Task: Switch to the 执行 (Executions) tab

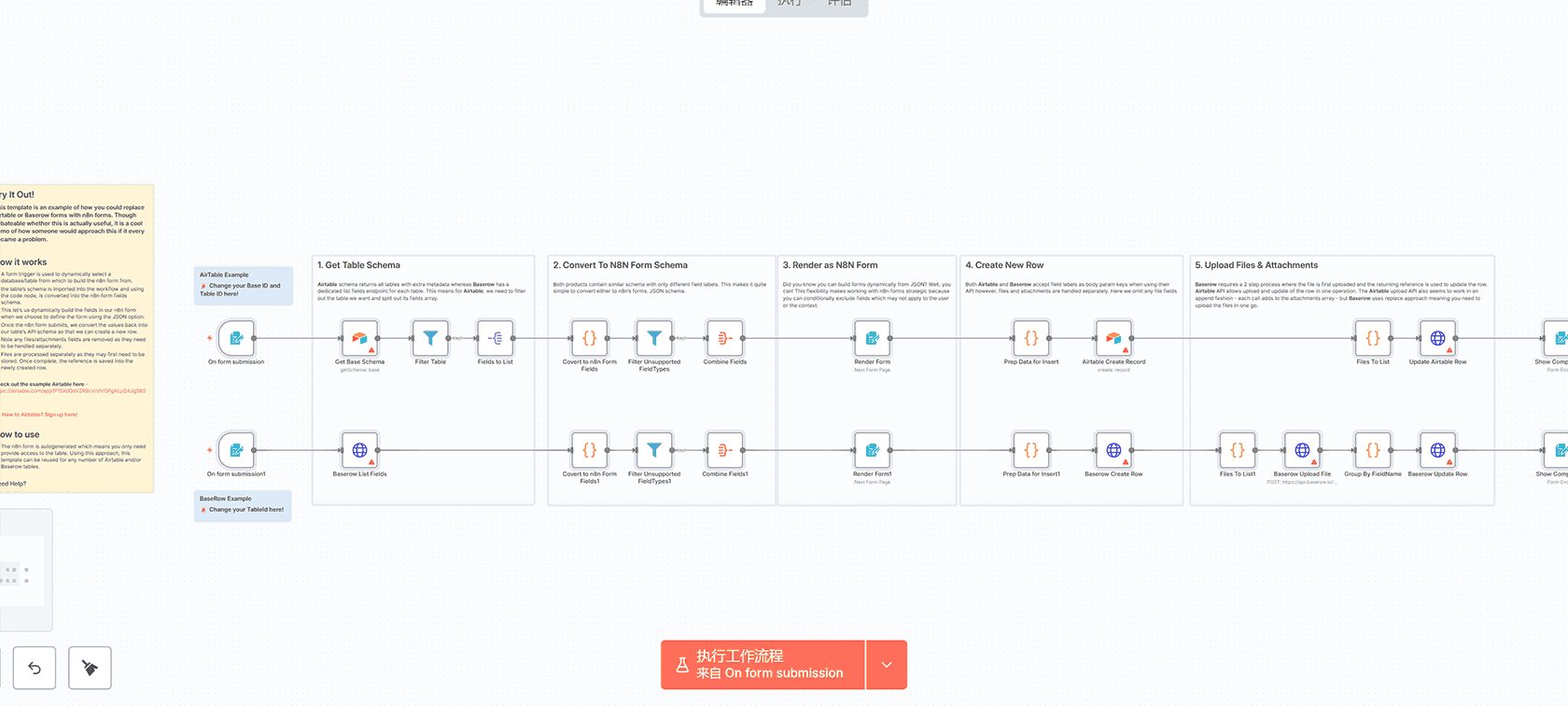Action: click(x=789, y=4)
